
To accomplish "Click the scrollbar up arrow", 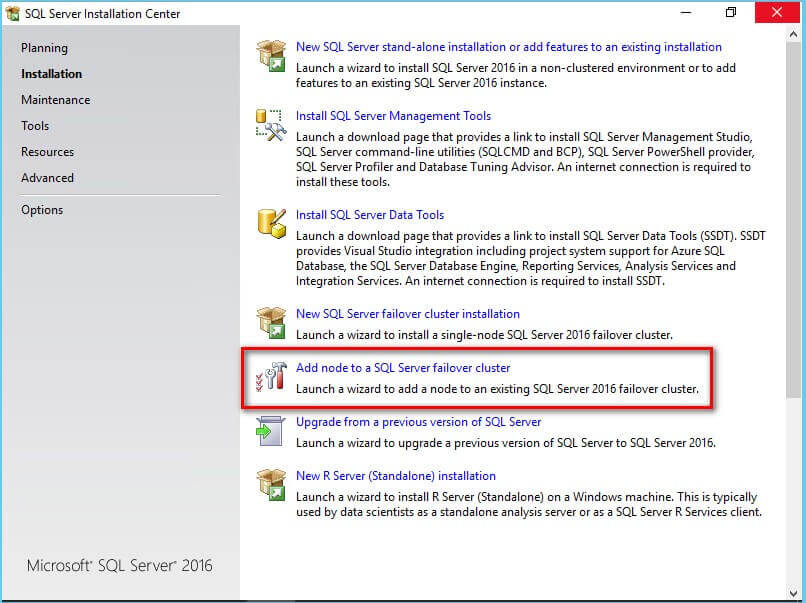I will [793, 34].
